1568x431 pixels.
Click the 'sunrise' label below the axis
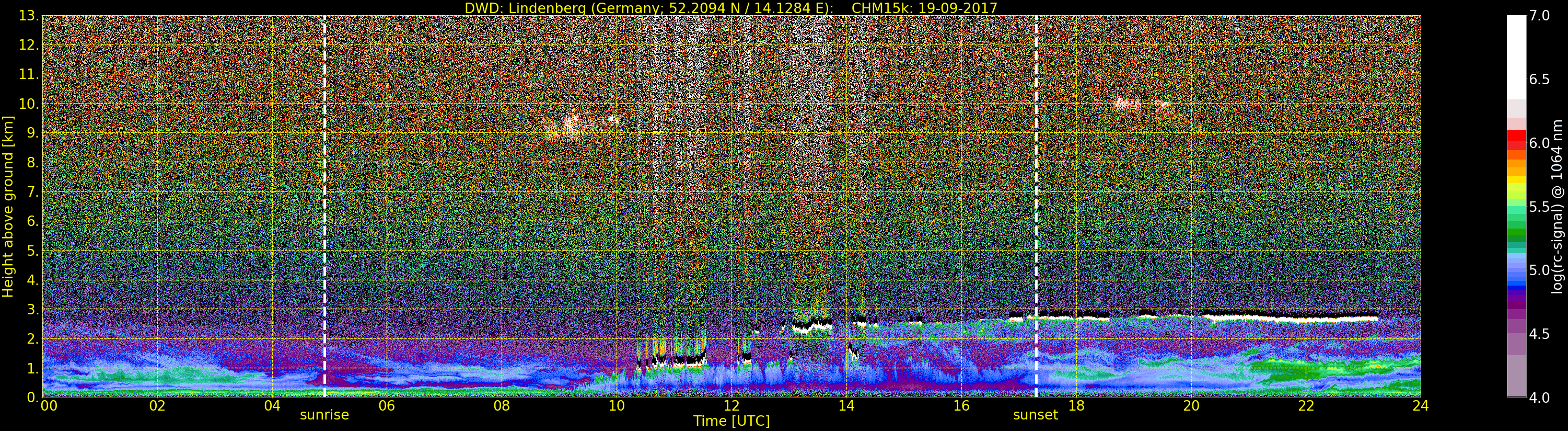324,415
